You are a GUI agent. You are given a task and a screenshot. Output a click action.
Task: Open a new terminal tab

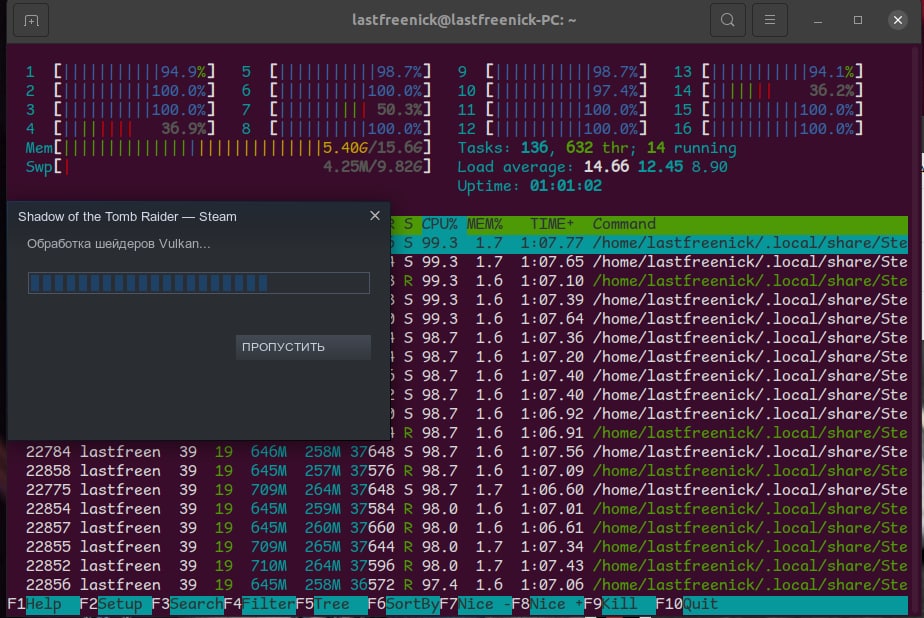31,21
